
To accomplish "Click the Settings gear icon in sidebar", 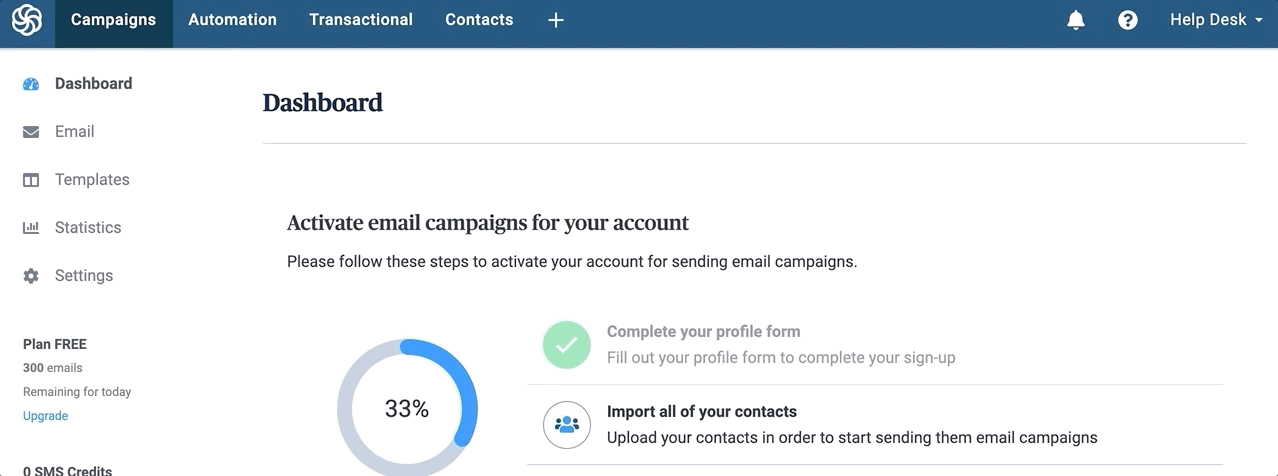I will pos(31,276).
